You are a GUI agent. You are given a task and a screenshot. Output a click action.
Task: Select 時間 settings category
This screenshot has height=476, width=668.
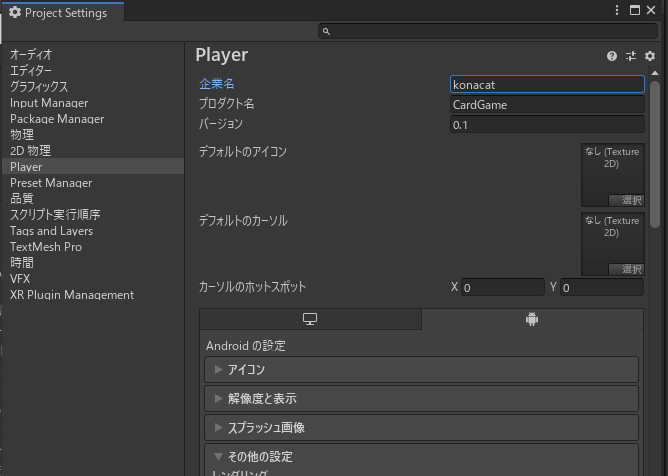pyautogui.click(x=93, y=263)
